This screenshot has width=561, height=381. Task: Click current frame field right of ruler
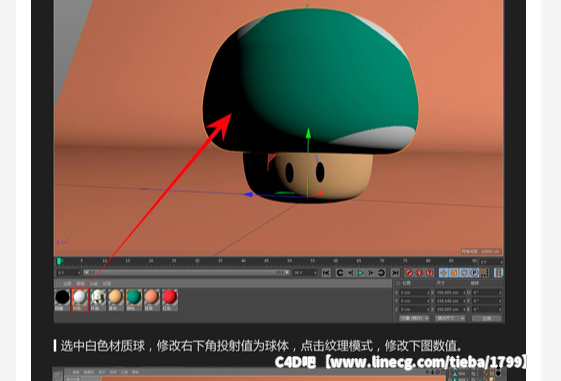[491, 262]
